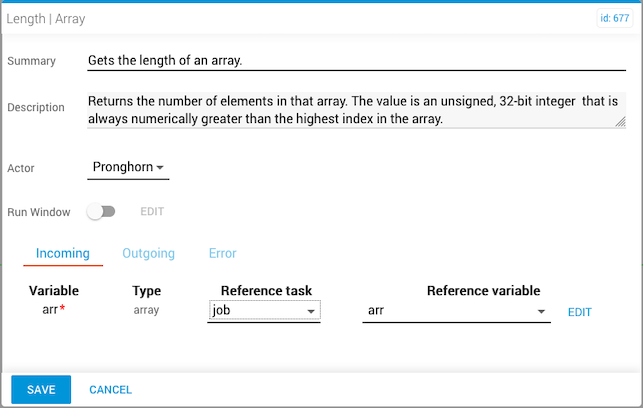643x408 pixels.
Task: Click the SAVE button
Action: click(x=41, y=389)
